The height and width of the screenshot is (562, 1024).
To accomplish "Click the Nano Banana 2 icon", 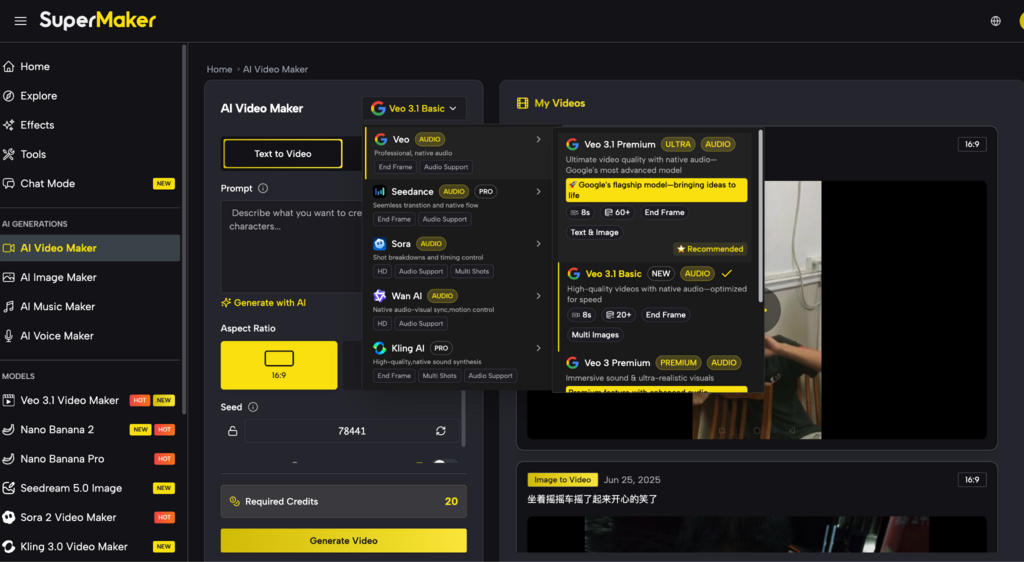I will point(8,429).
